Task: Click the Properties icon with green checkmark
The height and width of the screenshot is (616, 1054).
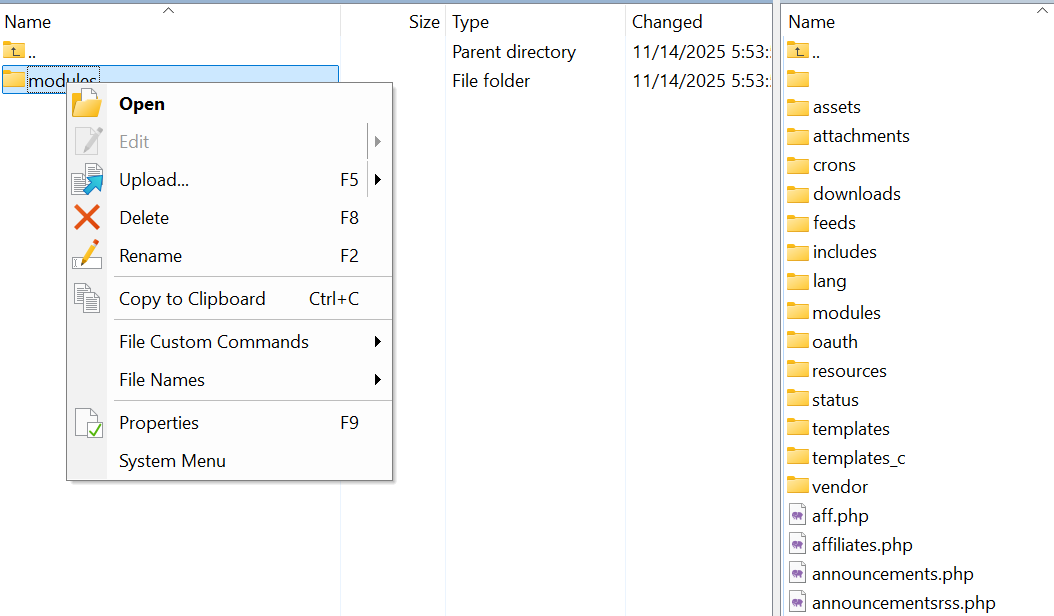Action: [88, 423]
